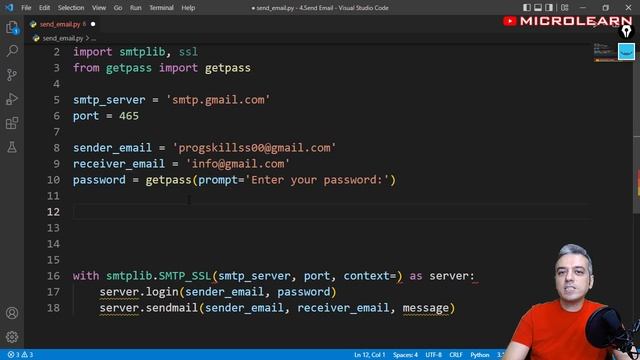Image resolution: width=640 pixels, height=360 pixels.
Task: Open the Run and Debug view
Action: tap(12, 99)
